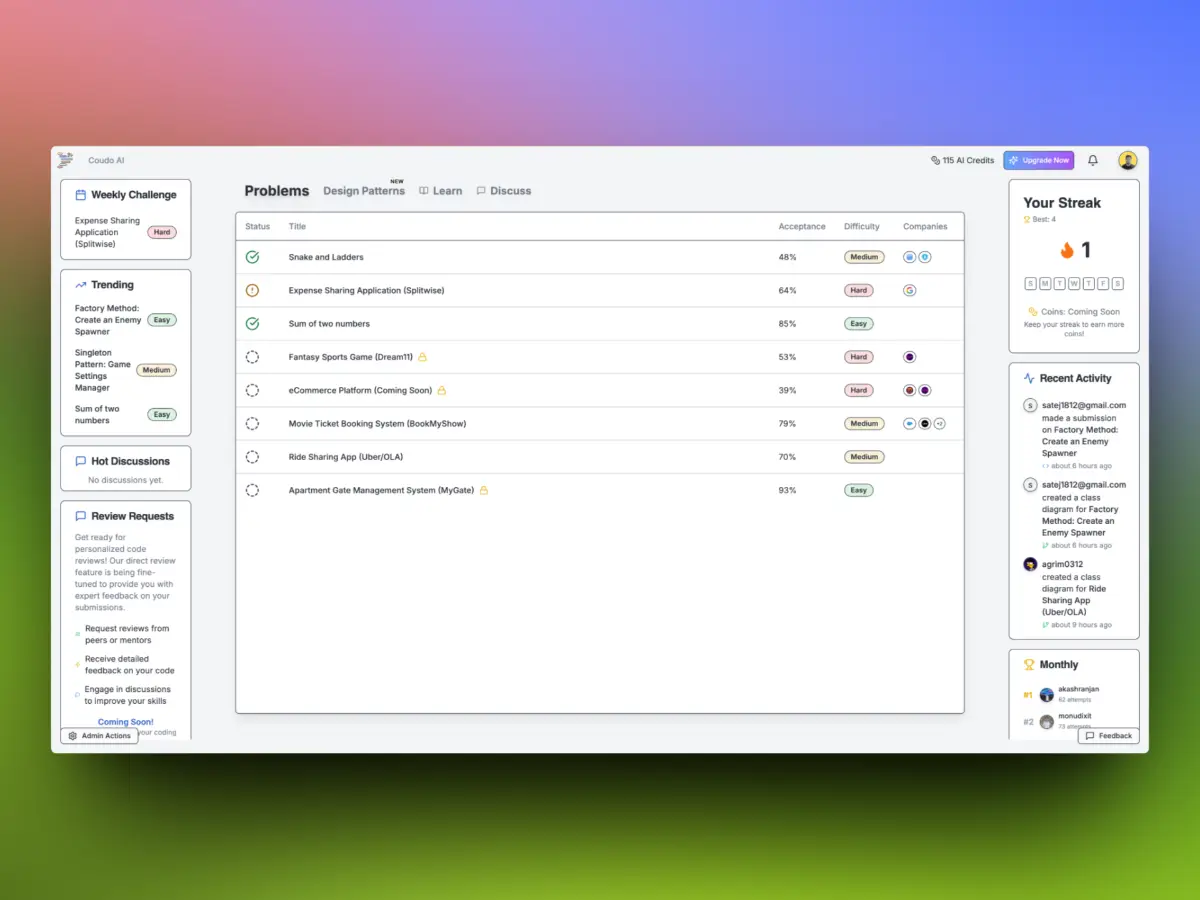Click completed status icon for Snake and Ladders
Viewport: 1200px width, 900px height.
[x=252, y=257]
